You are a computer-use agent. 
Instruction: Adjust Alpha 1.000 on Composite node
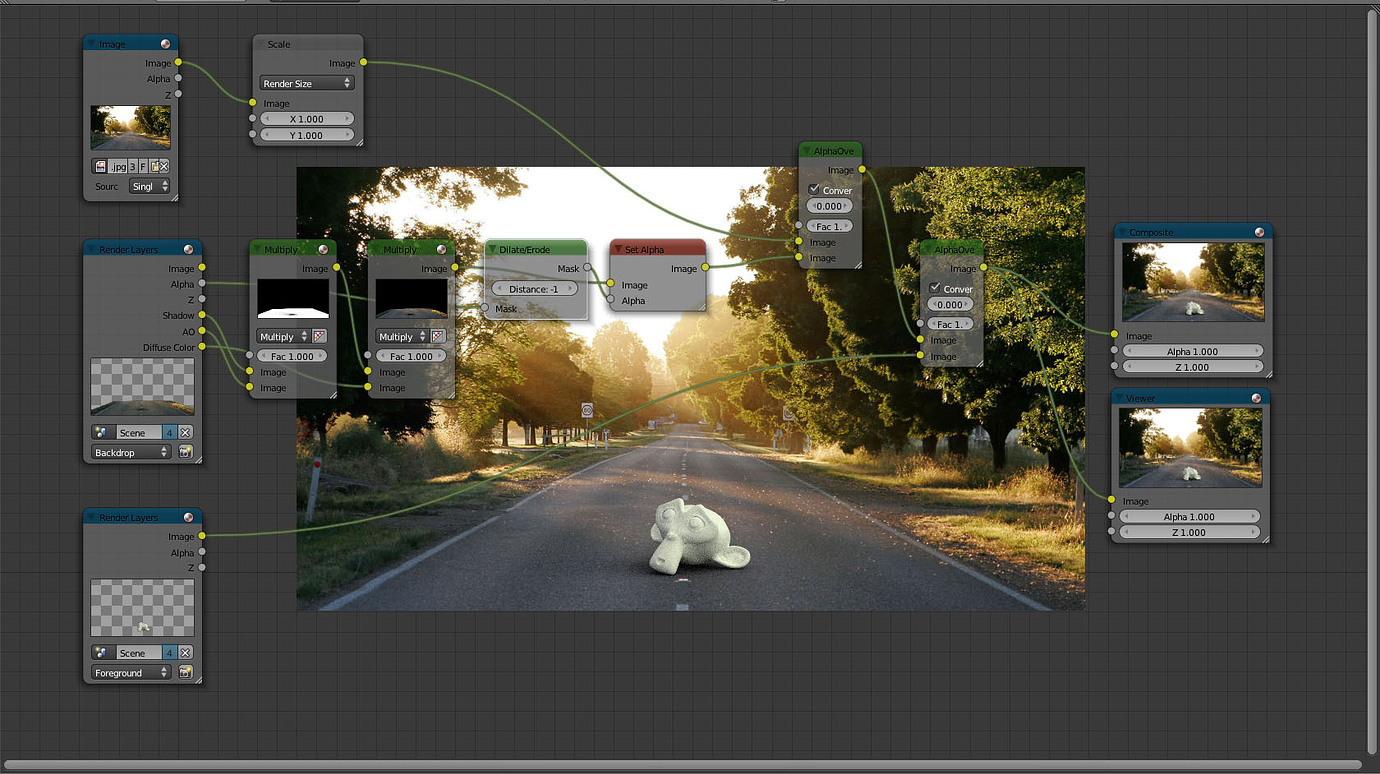pyautogui.click(x=1193, y=352)
